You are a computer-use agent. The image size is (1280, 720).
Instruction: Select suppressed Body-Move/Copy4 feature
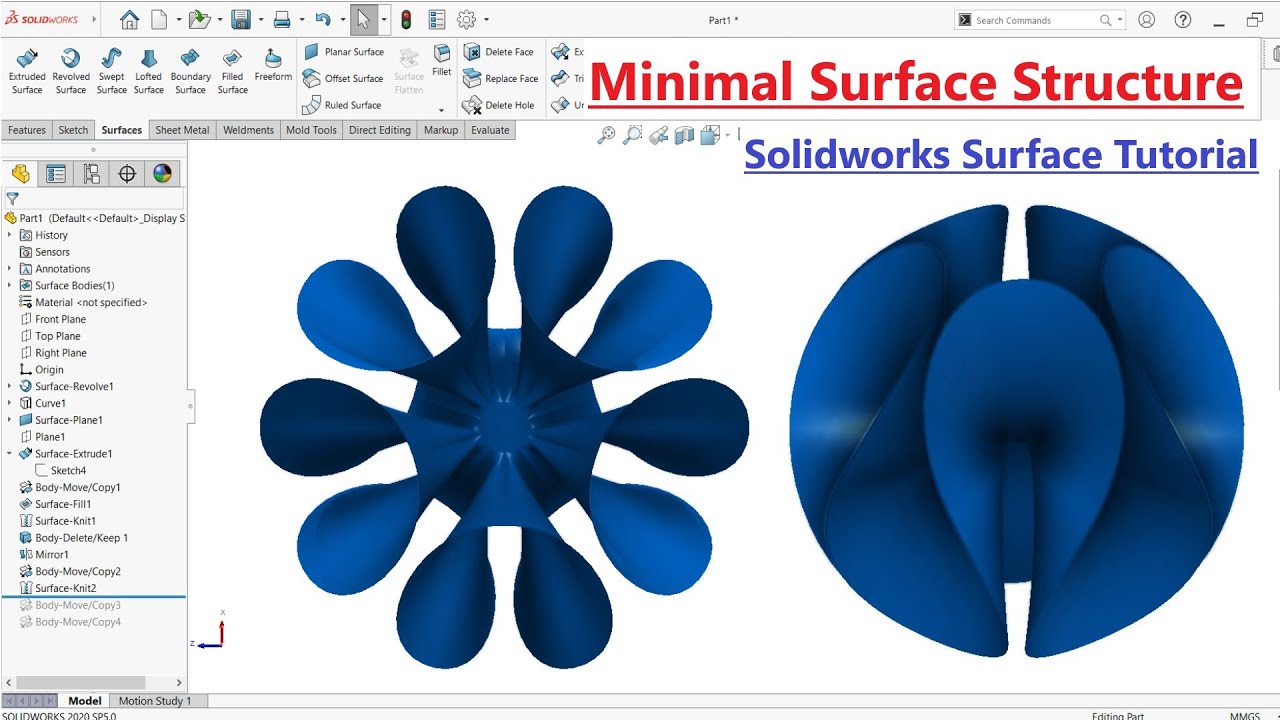point(78,622)
